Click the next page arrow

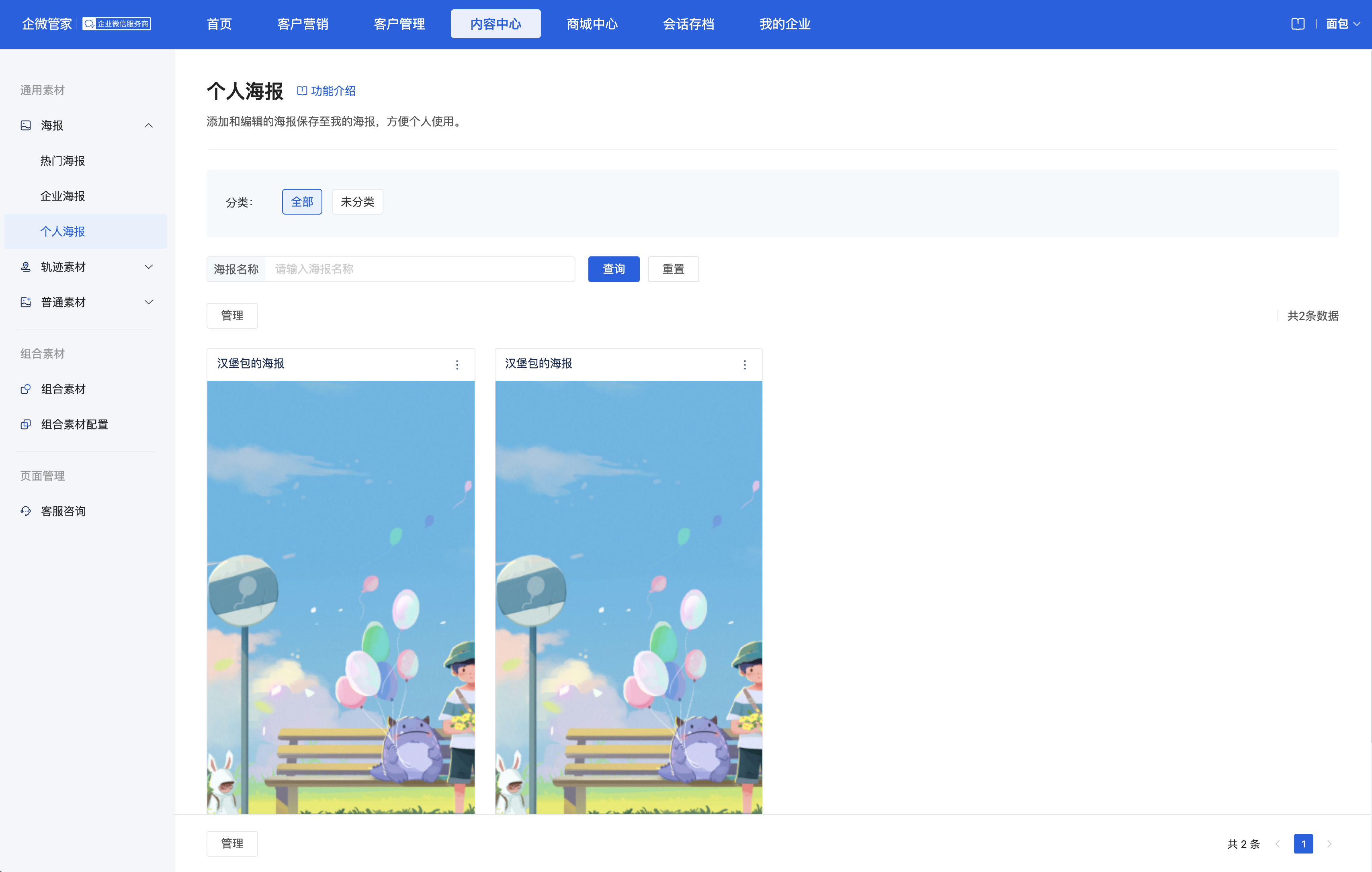[1329, 843]
